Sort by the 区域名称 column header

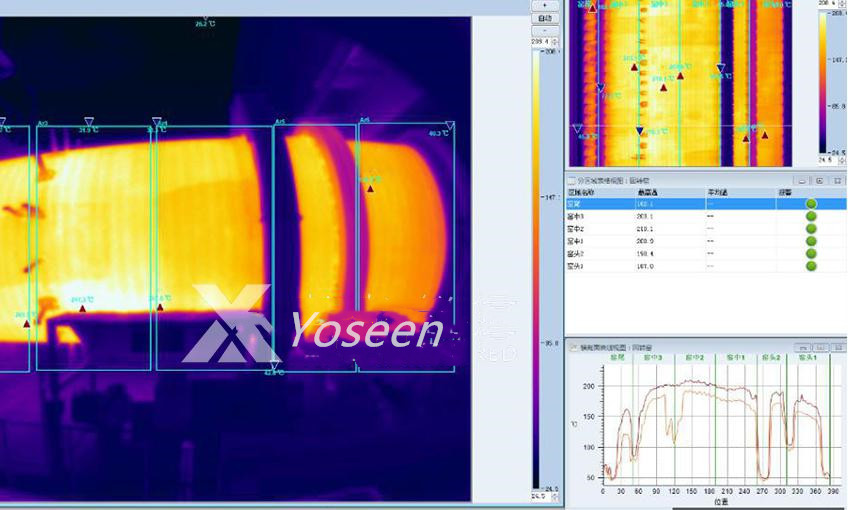point(600,193)
